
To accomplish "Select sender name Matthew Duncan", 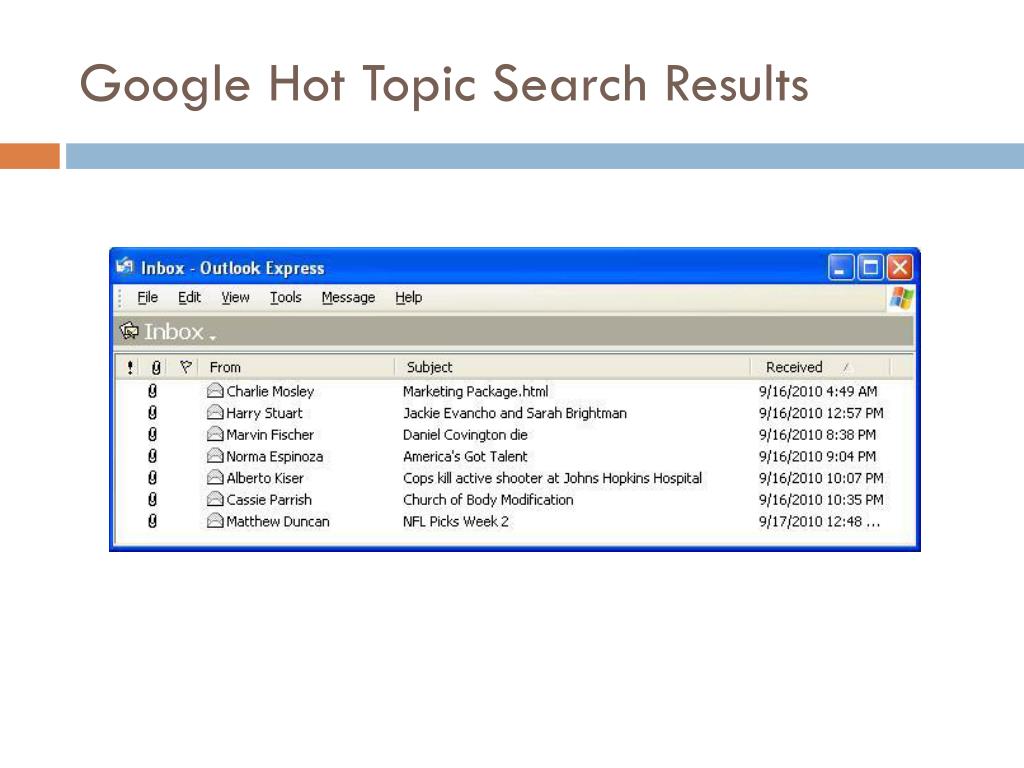I will pyautogui.click(x=278, y=521).
